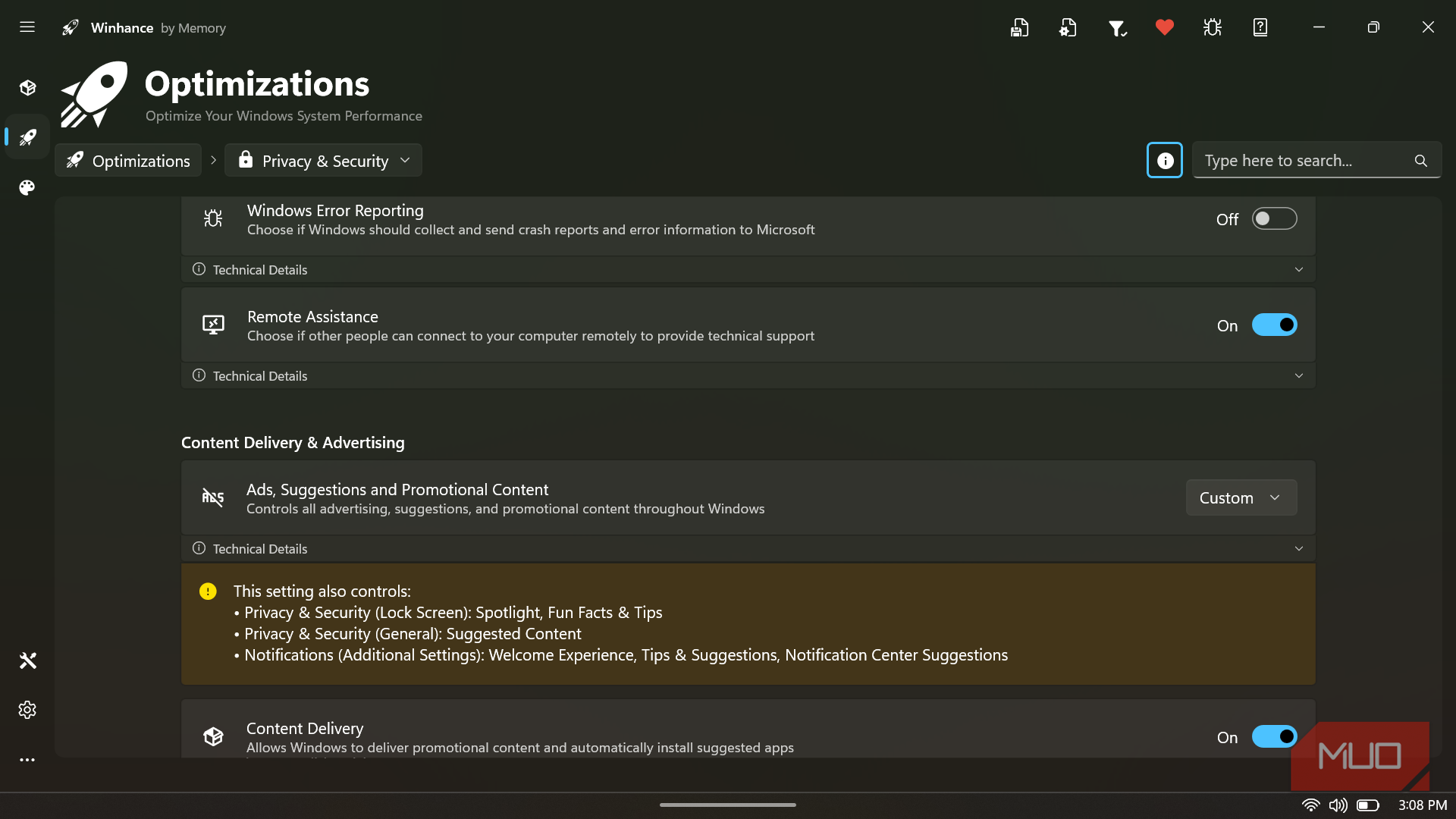
Task: Click the Wi-Fi tray icon
Action: (1310, 805)
